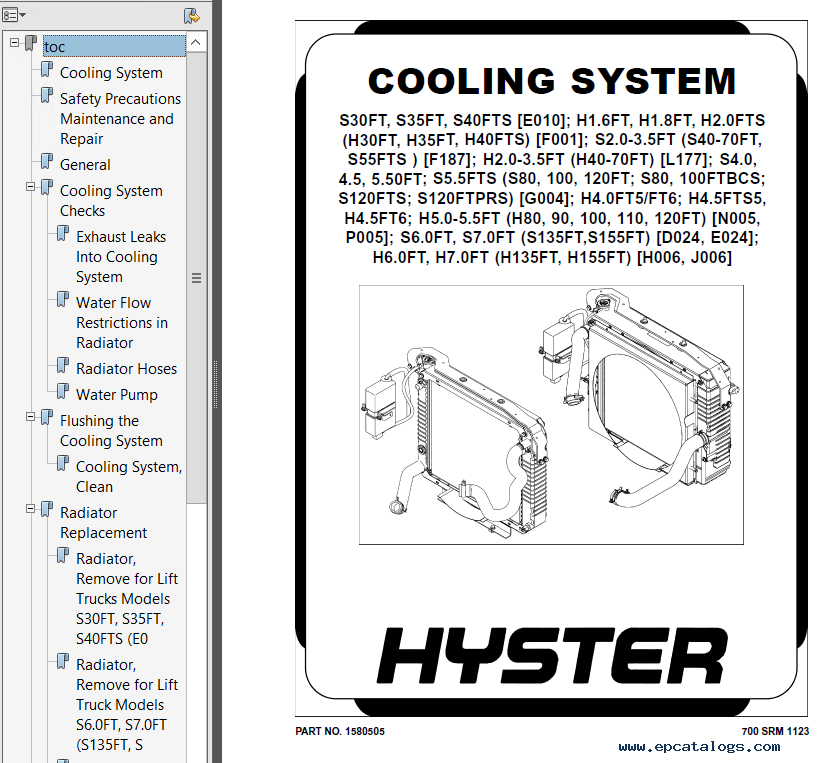Click the Water Flow Restrictions bookmark icon
831x763 pixels.
[x=63, y=299]
